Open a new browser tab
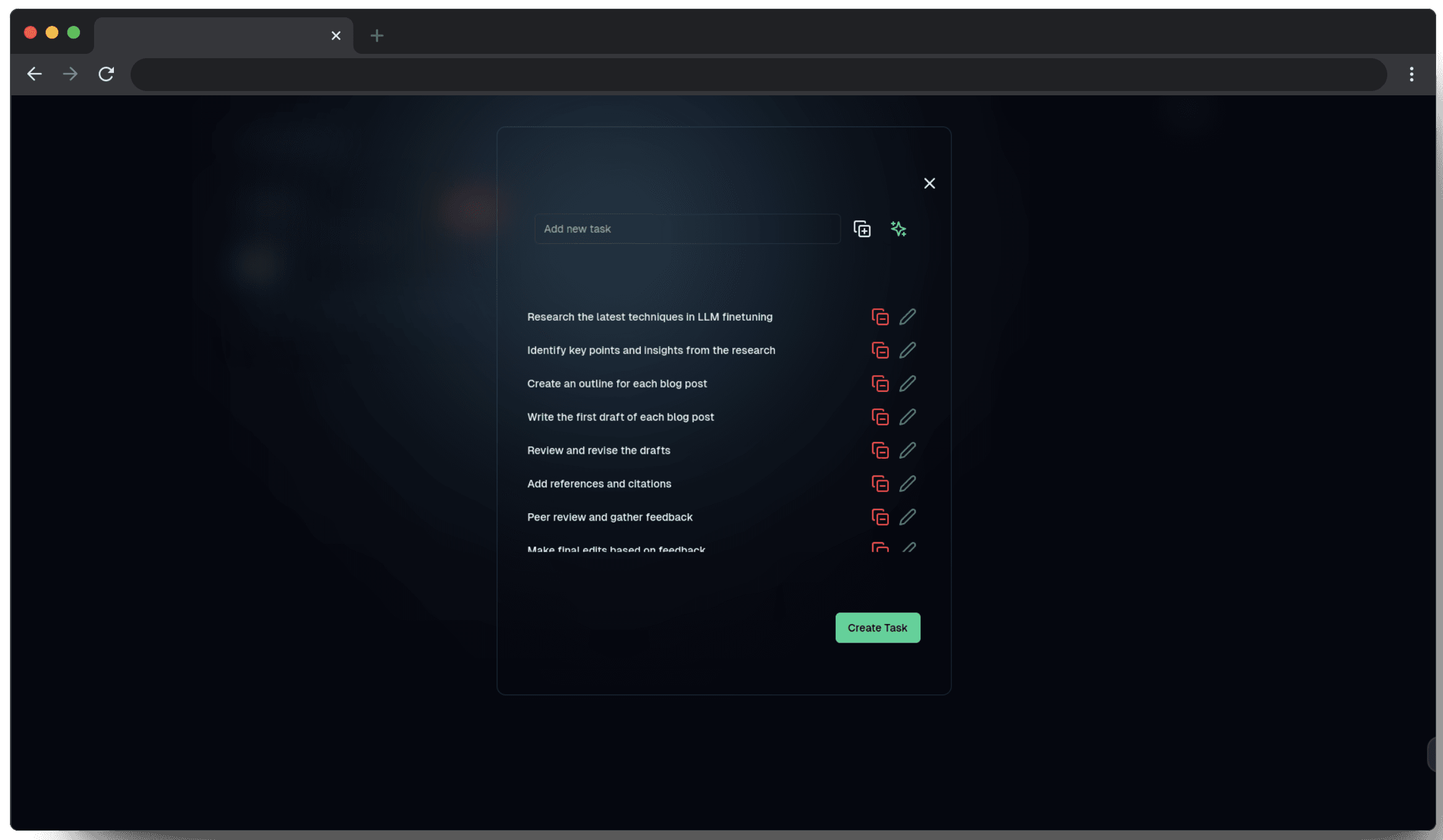 pos(376,36)
